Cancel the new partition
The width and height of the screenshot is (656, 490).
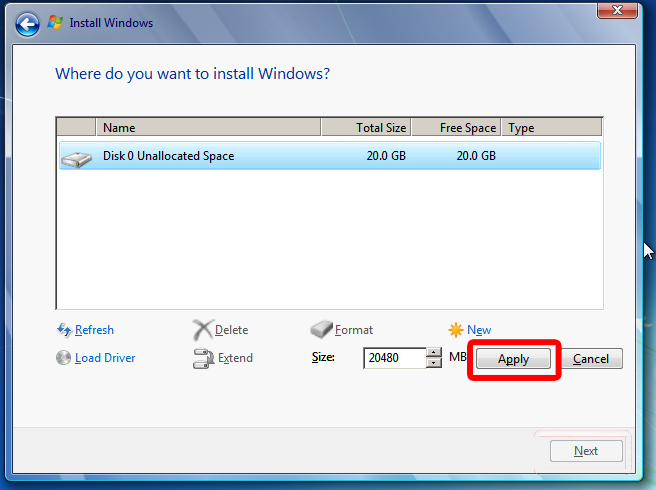coord(591,359)
